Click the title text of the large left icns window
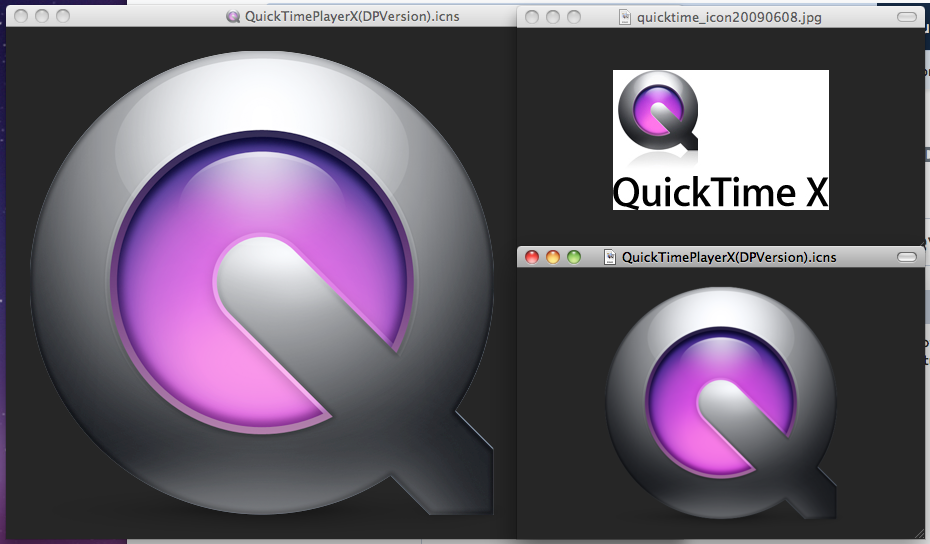This screenshot has height=544, width=930. tap(352, 17)
